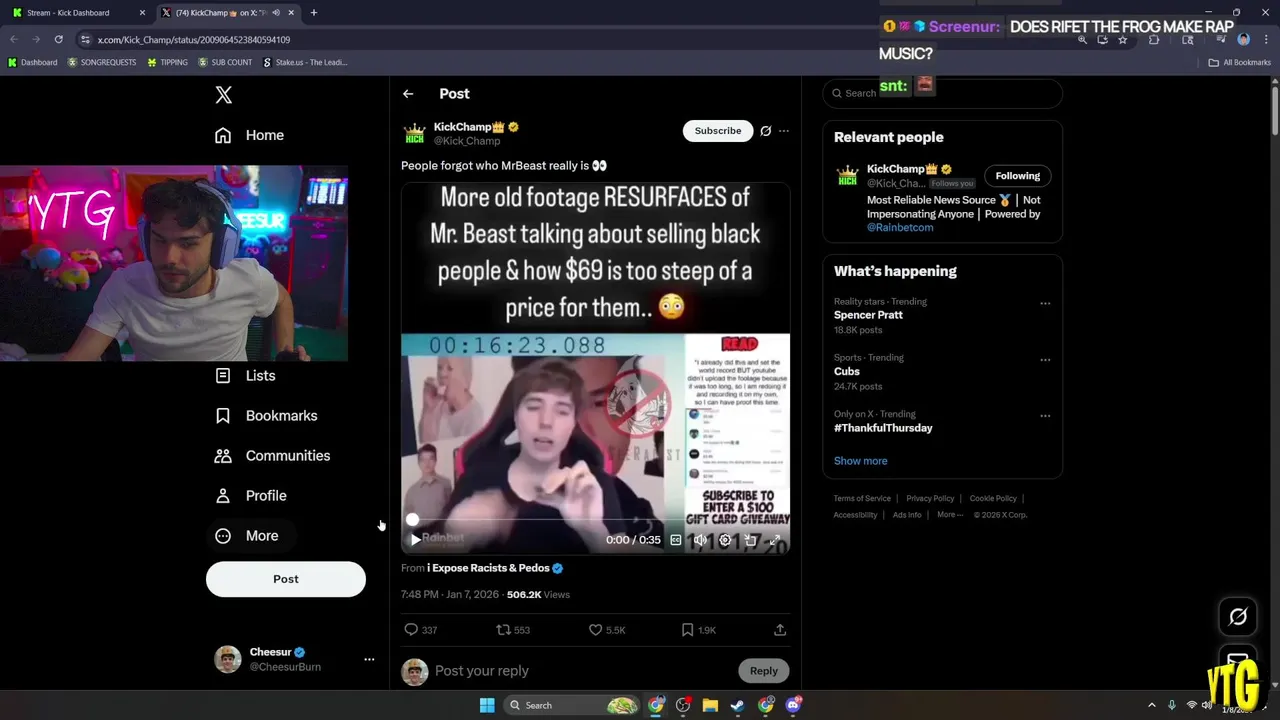
Task: Open Privacy Policy footer link
Action: [930, 499]
